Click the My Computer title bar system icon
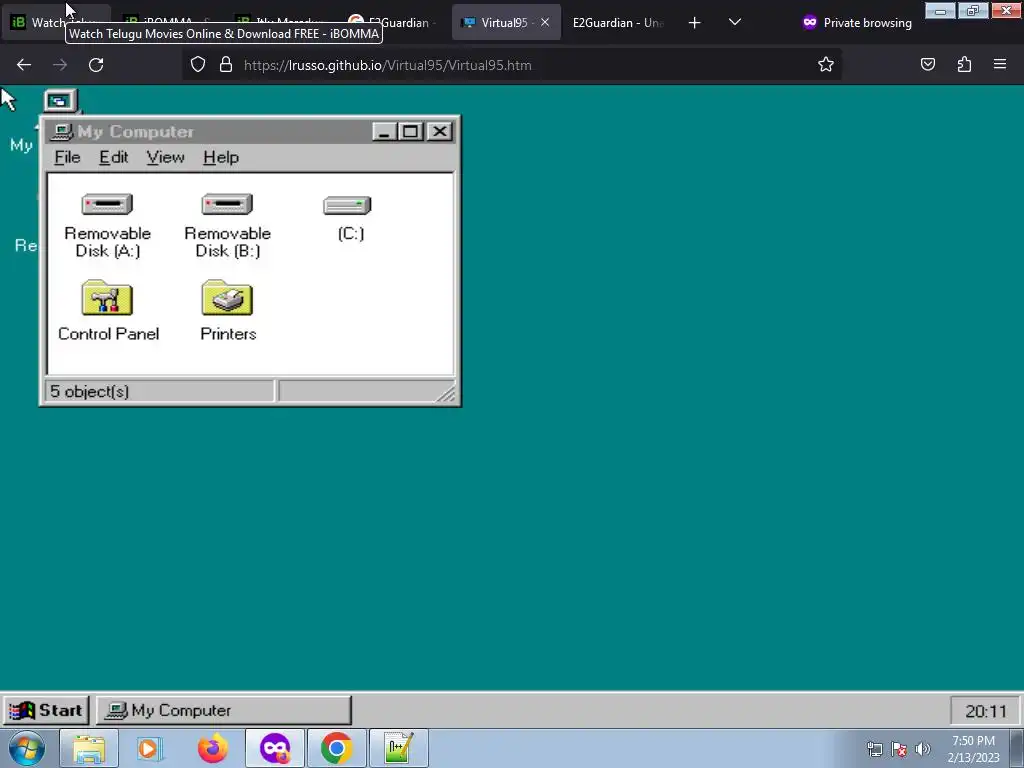Viewport: 1024px width, 768px height. pos(61,132)
